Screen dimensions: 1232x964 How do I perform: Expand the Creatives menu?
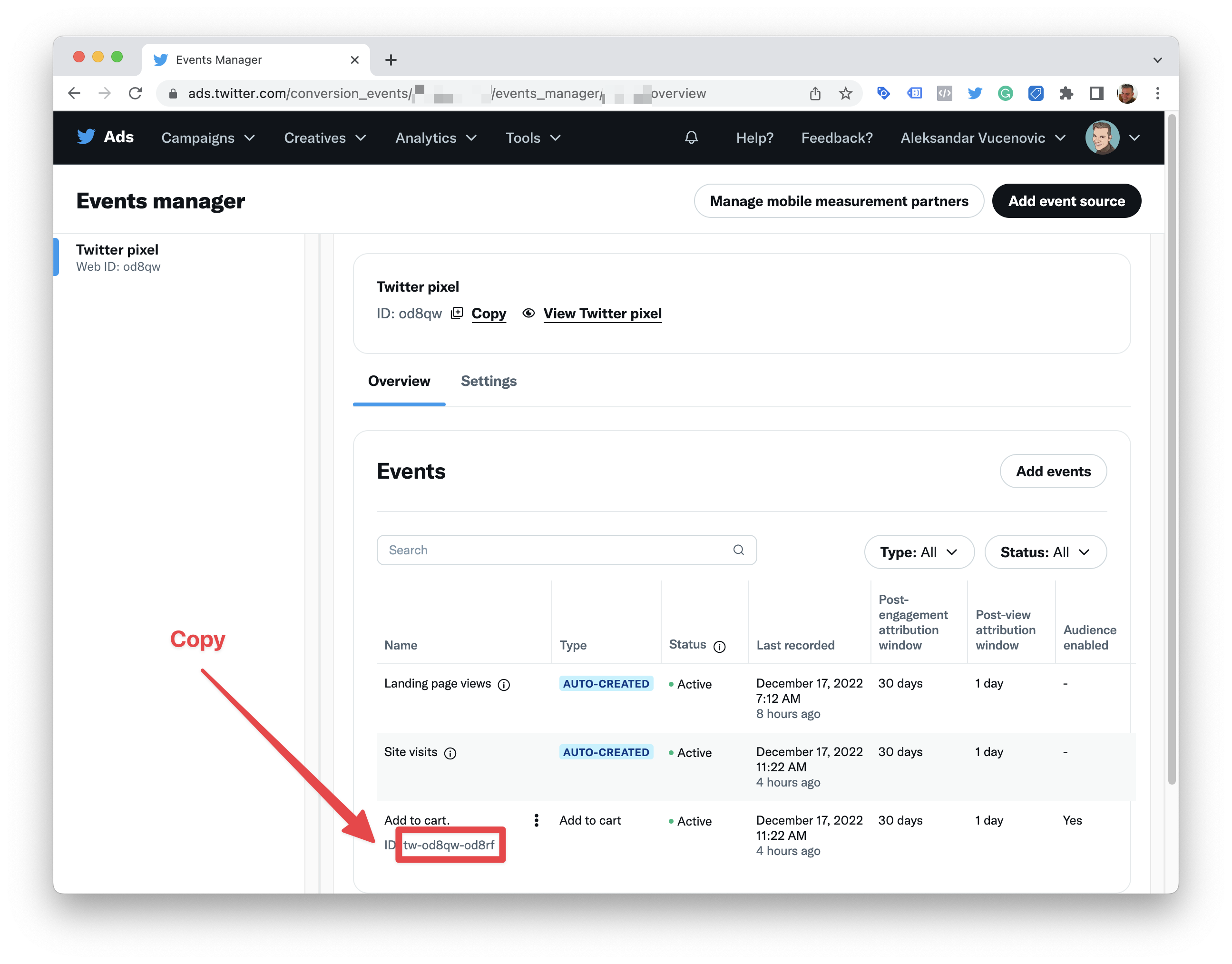[325, 138]
